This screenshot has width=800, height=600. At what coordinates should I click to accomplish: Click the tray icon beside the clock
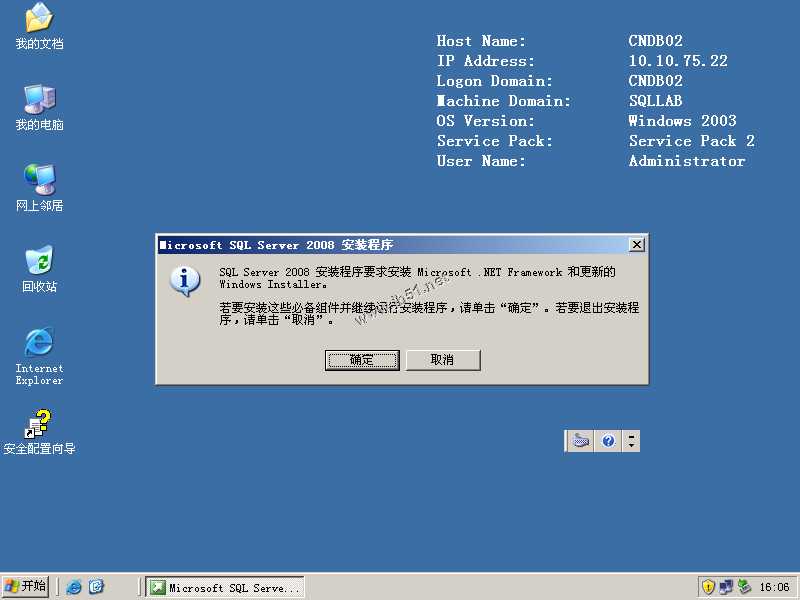coord(744,587)
